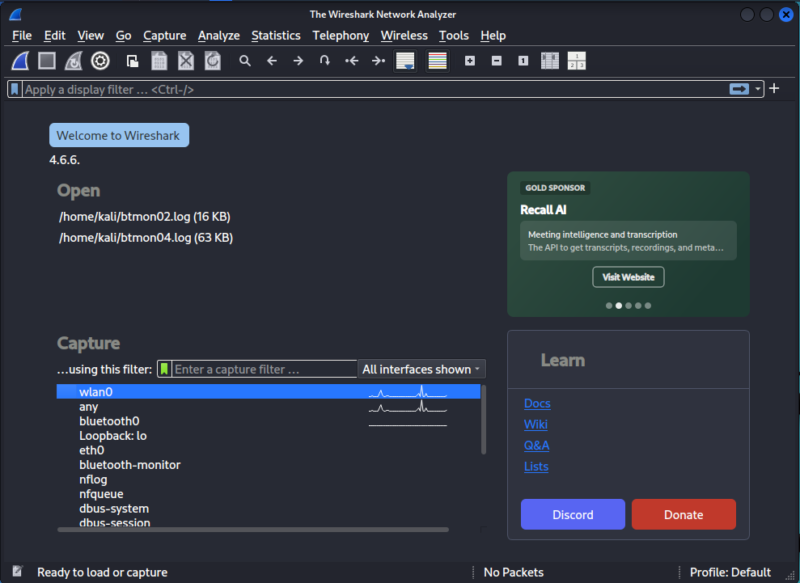Open capture options gear icon
The width and height of the screenshot is (800, 583).
[x=100, y=61]
